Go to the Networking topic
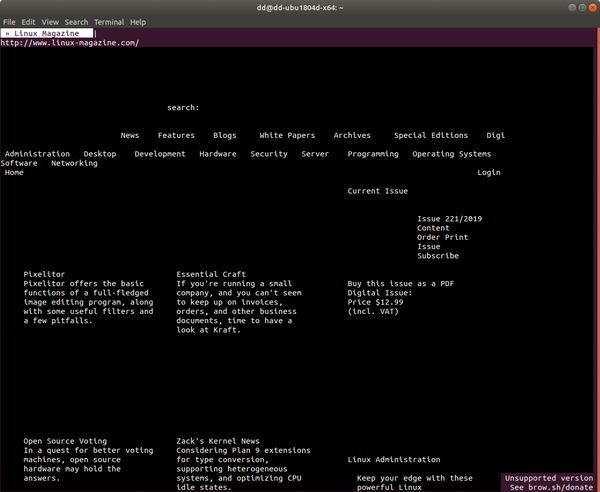The width and height of the screenshot is (600, 492). [74, 163]
